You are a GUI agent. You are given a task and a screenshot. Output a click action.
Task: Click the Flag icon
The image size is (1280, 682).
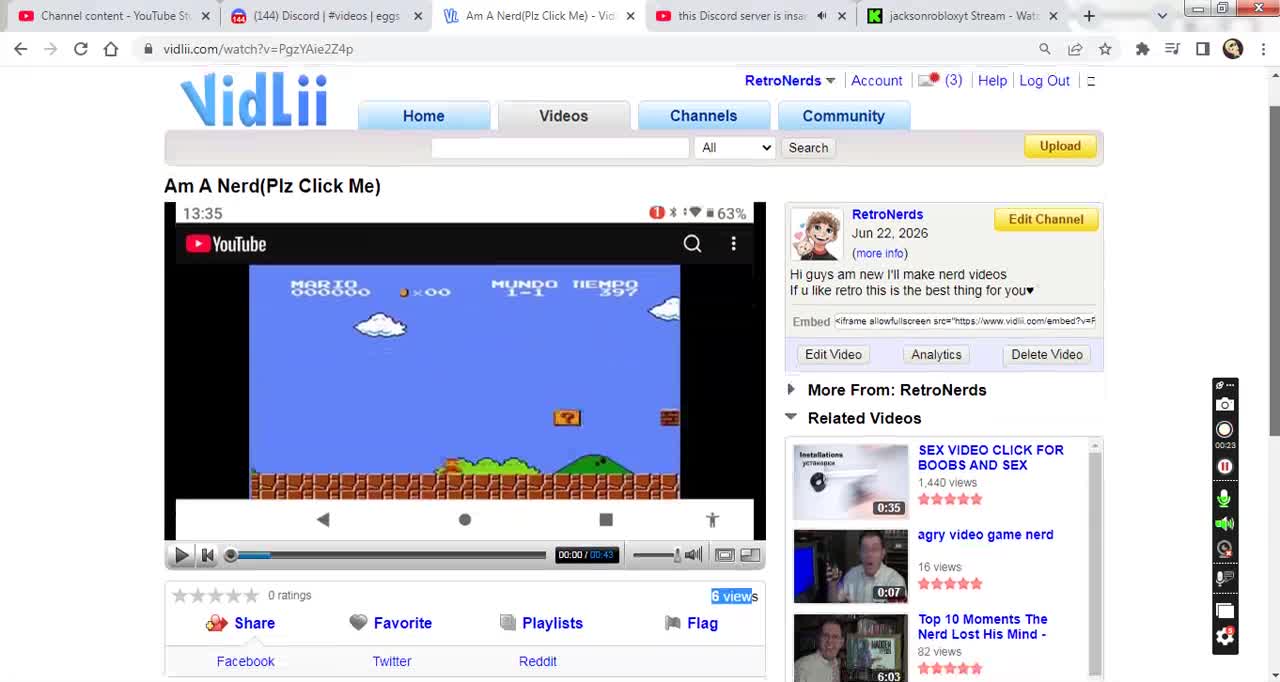coord(672,623)
